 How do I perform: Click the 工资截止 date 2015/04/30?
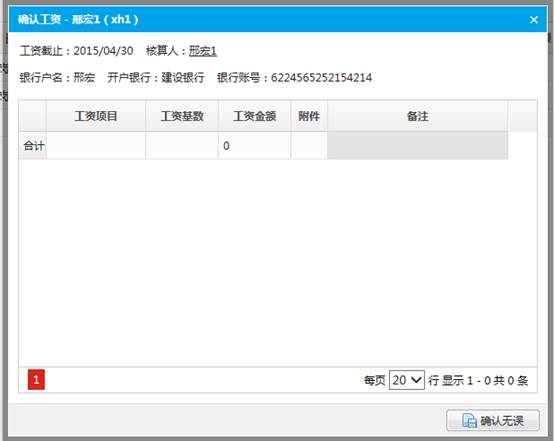103,51
